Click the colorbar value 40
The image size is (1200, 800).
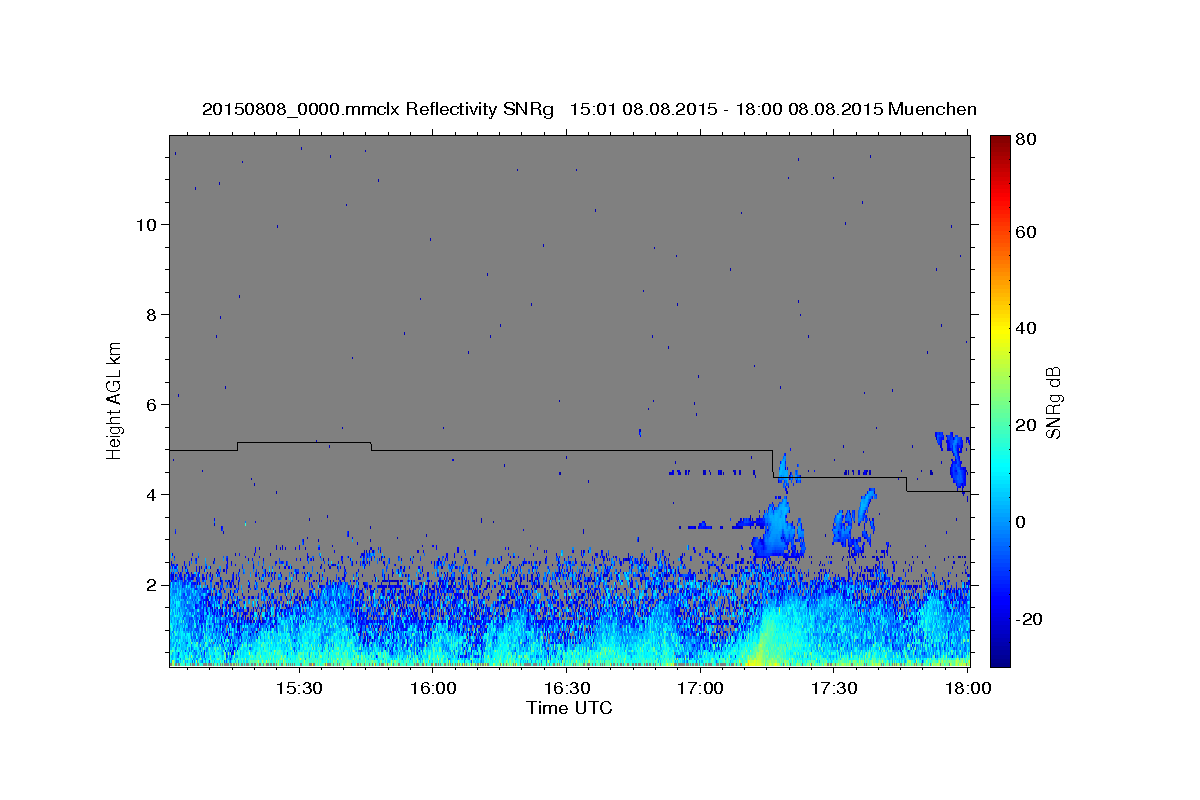[x=1025, y=328]
